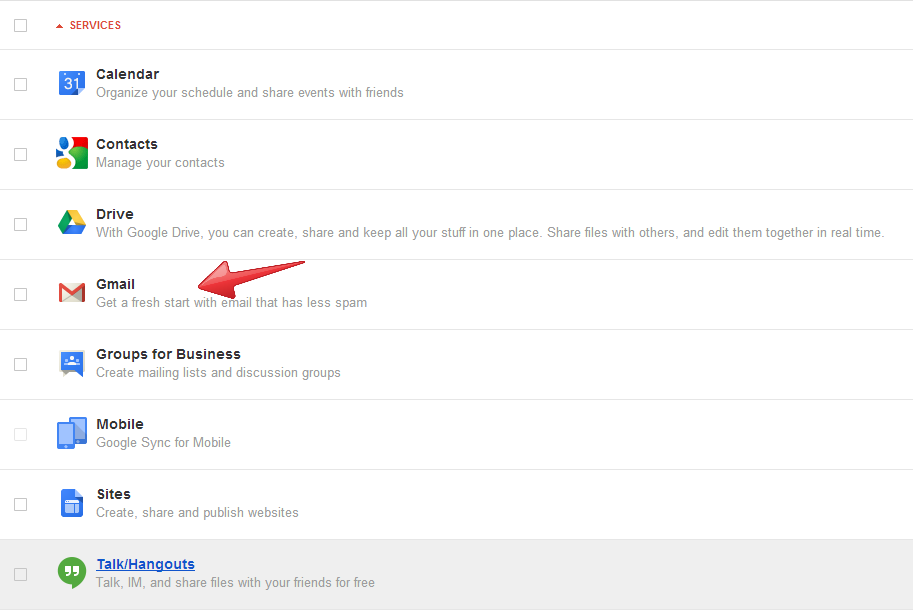Open the Mobile service title

(x=120, y=424)
